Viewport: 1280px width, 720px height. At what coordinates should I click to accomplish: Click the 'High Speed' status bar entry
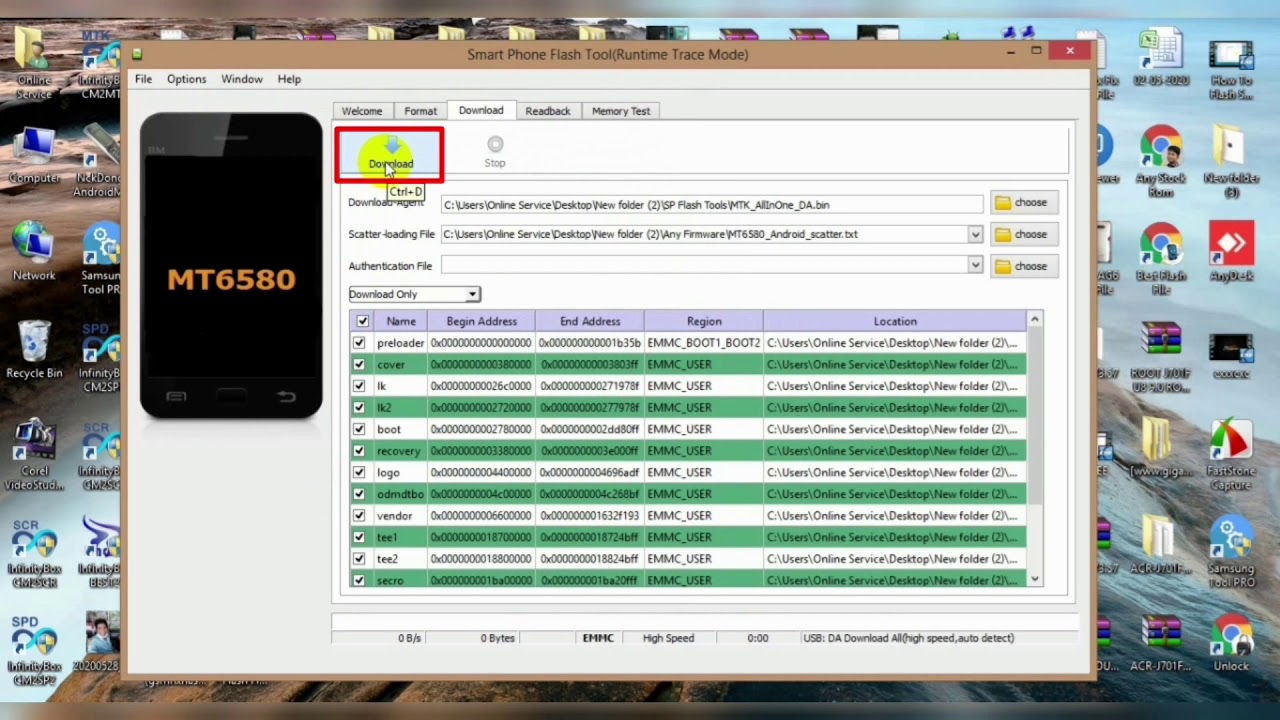click(668, 638)
